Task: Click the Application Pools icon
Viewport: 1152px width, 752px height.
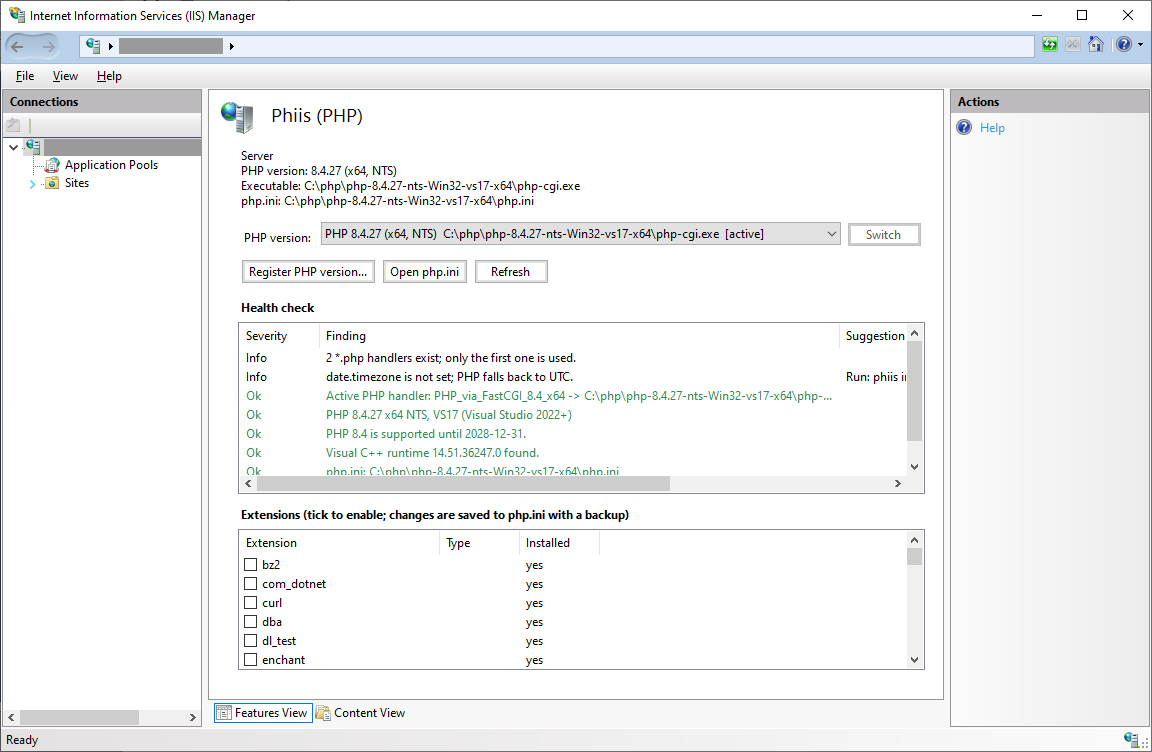Action: click(51, 164)
